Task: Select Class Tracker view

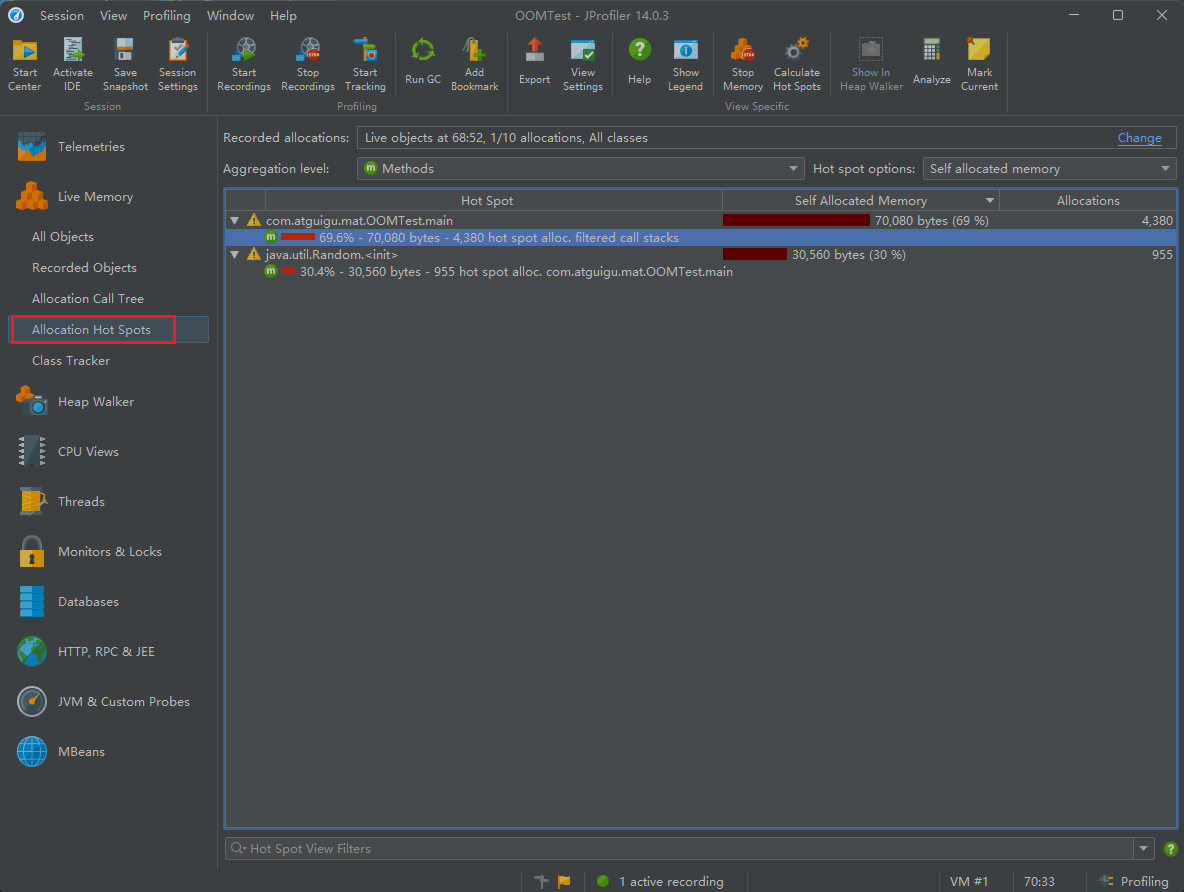Action: [x=71, y=360]
